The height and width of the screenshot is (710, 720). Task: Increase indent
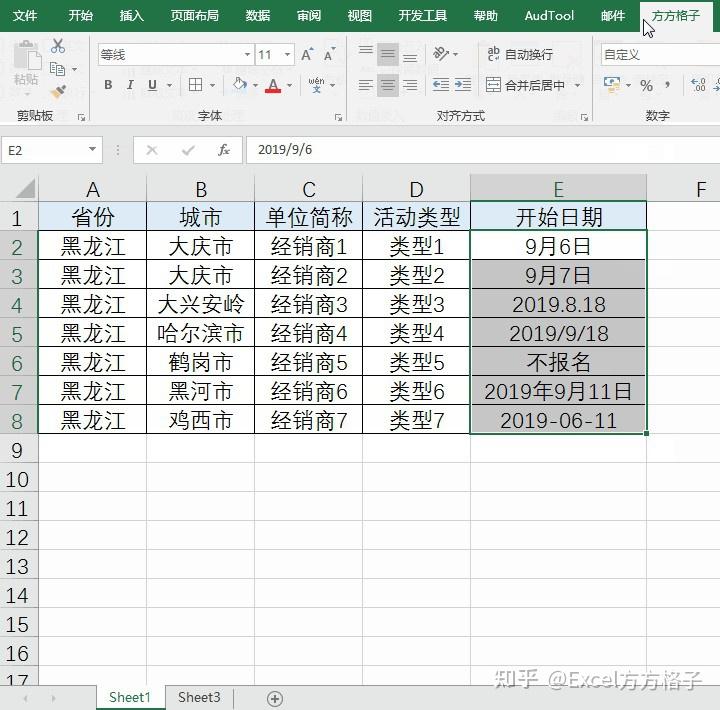463,85
